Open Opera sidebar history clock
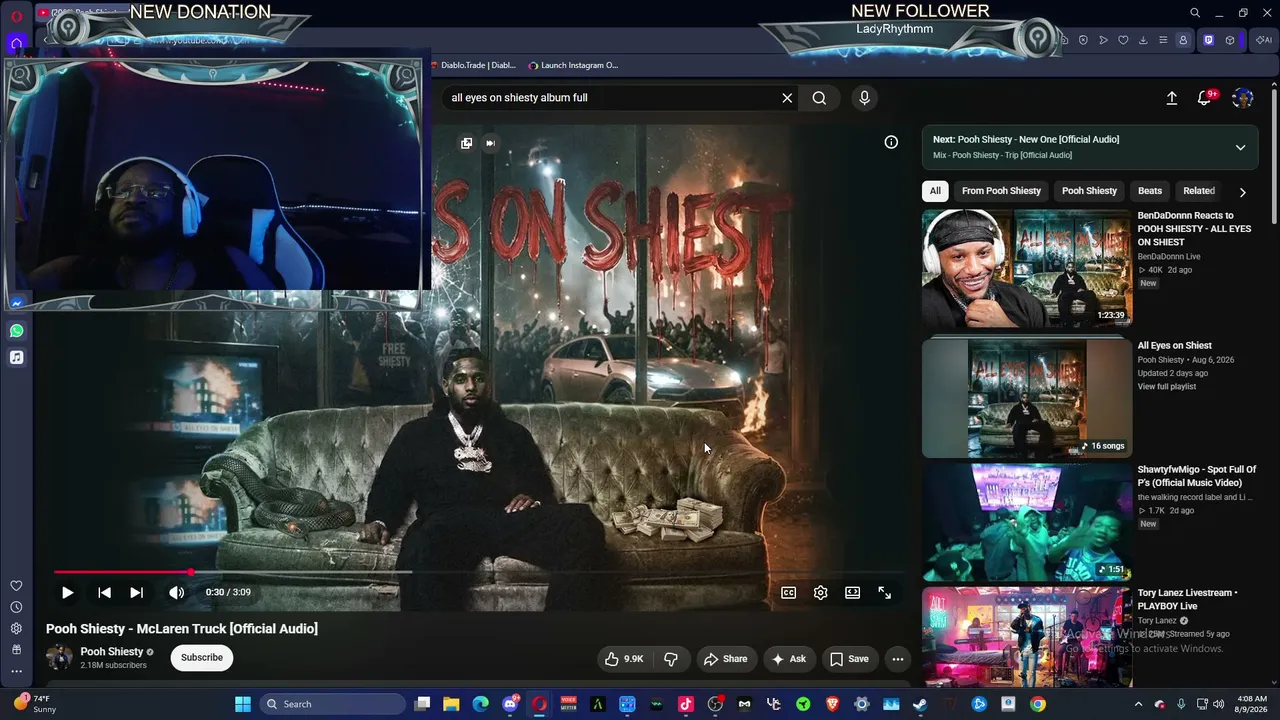Image resolution: width=1280 pixels, height=720 pixels. click(16, 607)
